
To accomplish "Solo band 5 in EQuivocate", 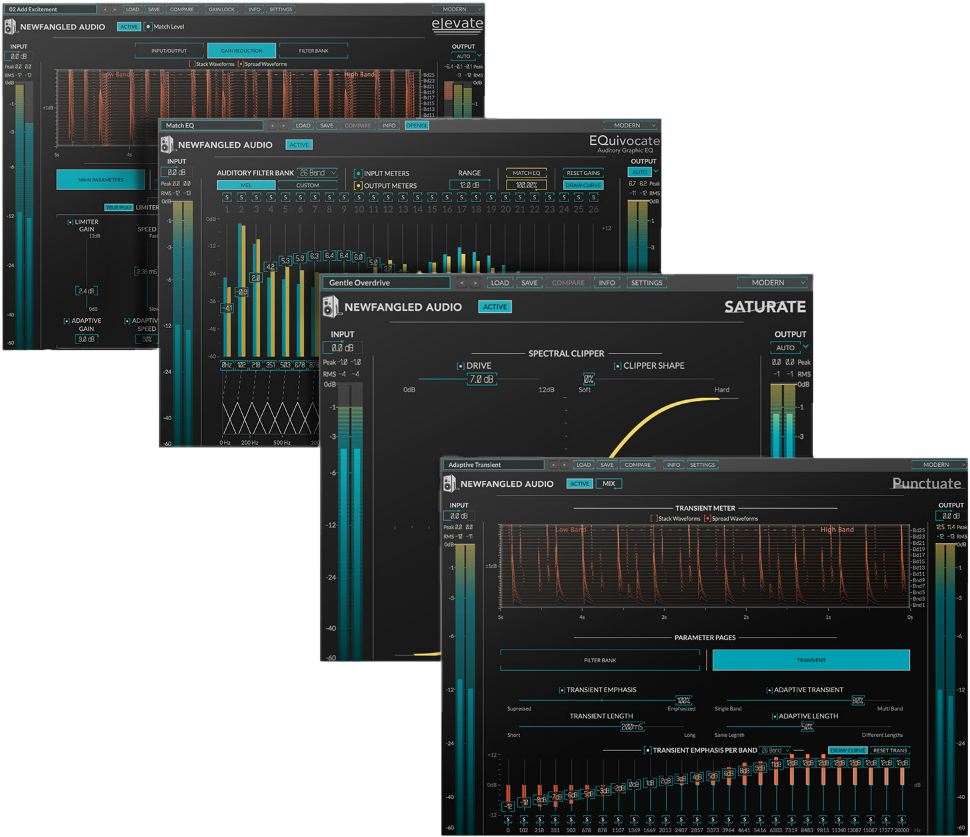I will click(285, 197).
